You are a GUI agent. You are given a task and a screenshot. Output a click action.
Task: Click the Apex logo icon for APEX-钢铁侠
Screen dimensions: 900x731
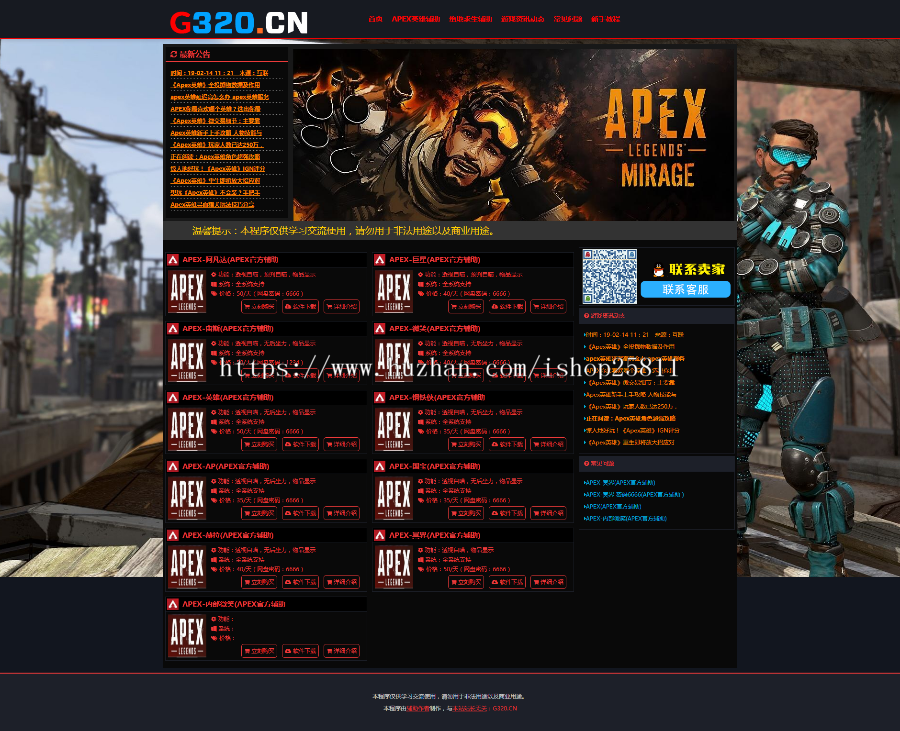[x=379, y=398]
